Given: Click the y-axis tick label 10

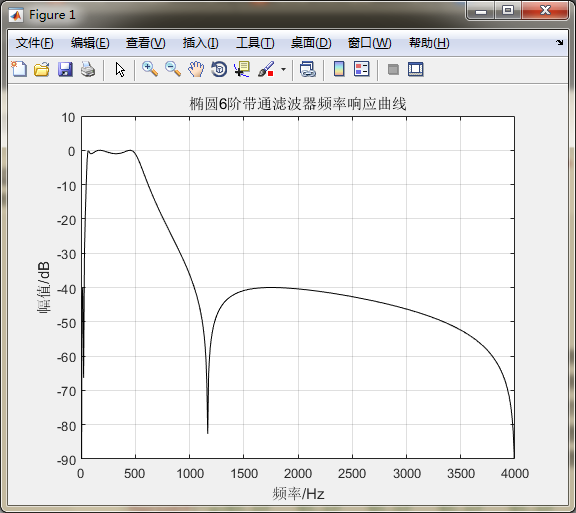Looking at the screenshot, I should [68, 118].
